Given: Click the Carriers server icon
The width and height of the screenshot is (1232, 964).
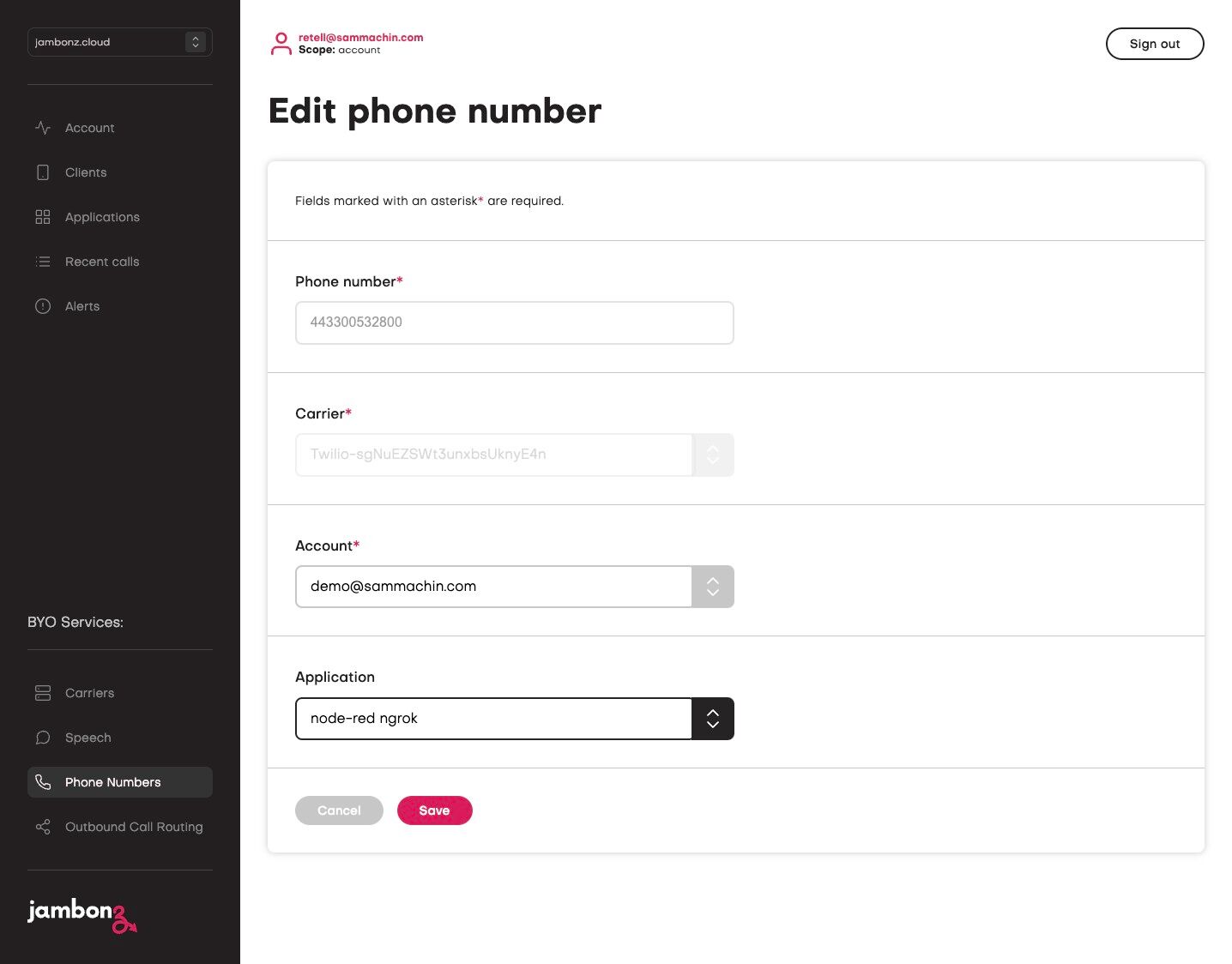Looking at the screenshot, I should pyautogui.click(x=43, y=693).
